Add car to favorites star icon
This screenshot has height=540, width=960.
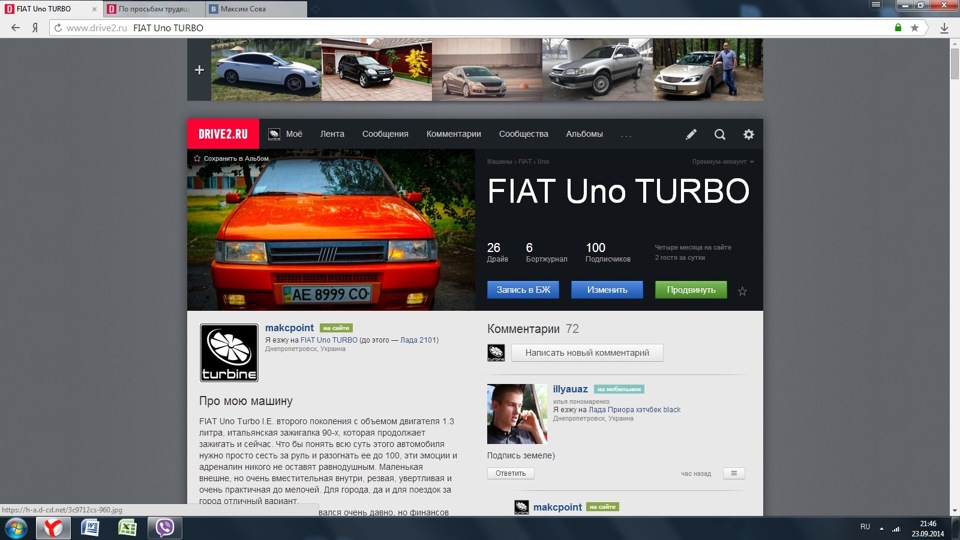[x=742, y=291]
